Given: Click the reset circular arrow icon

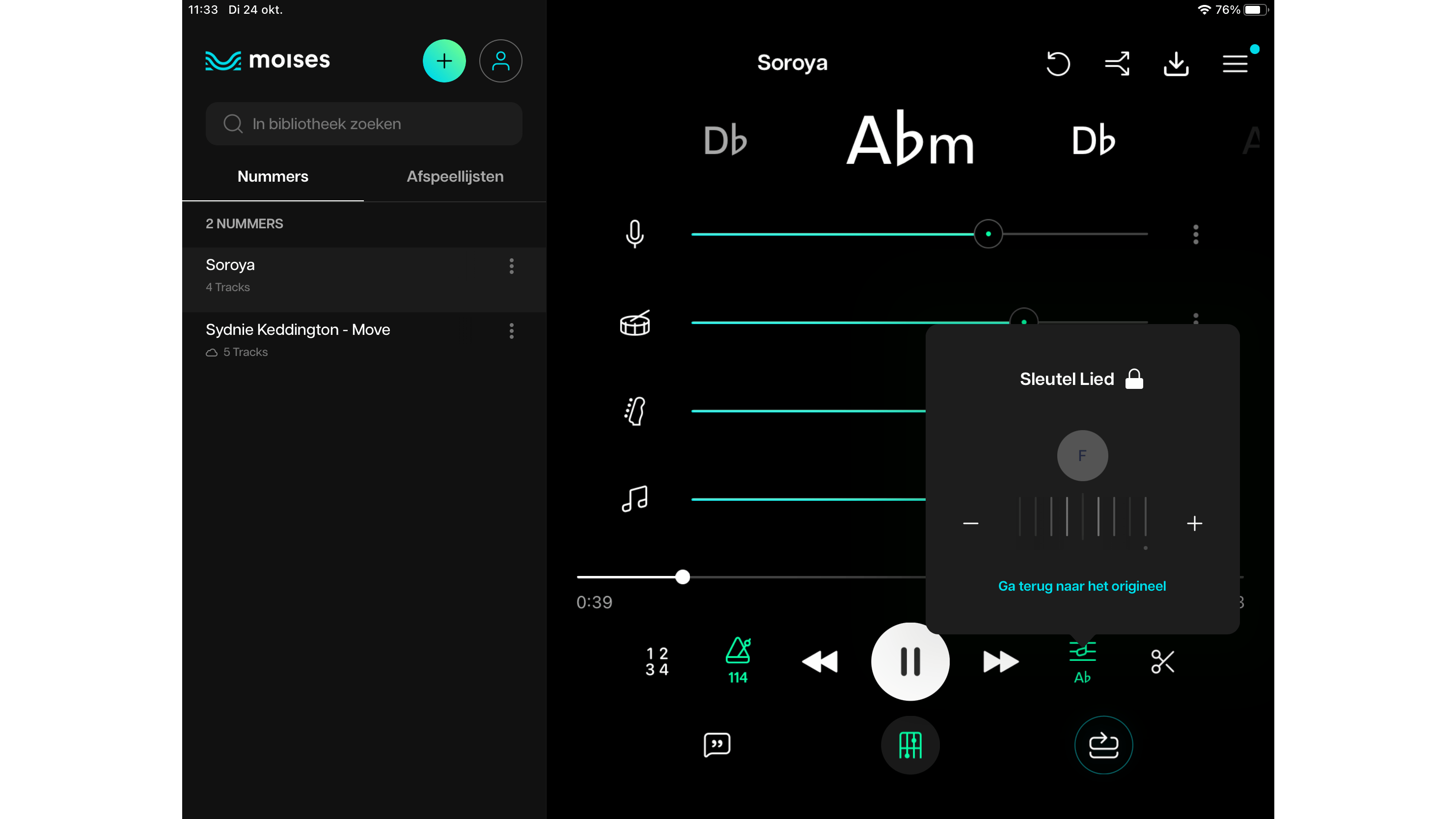Looking at the screenshot, I should pos(1058,63).
